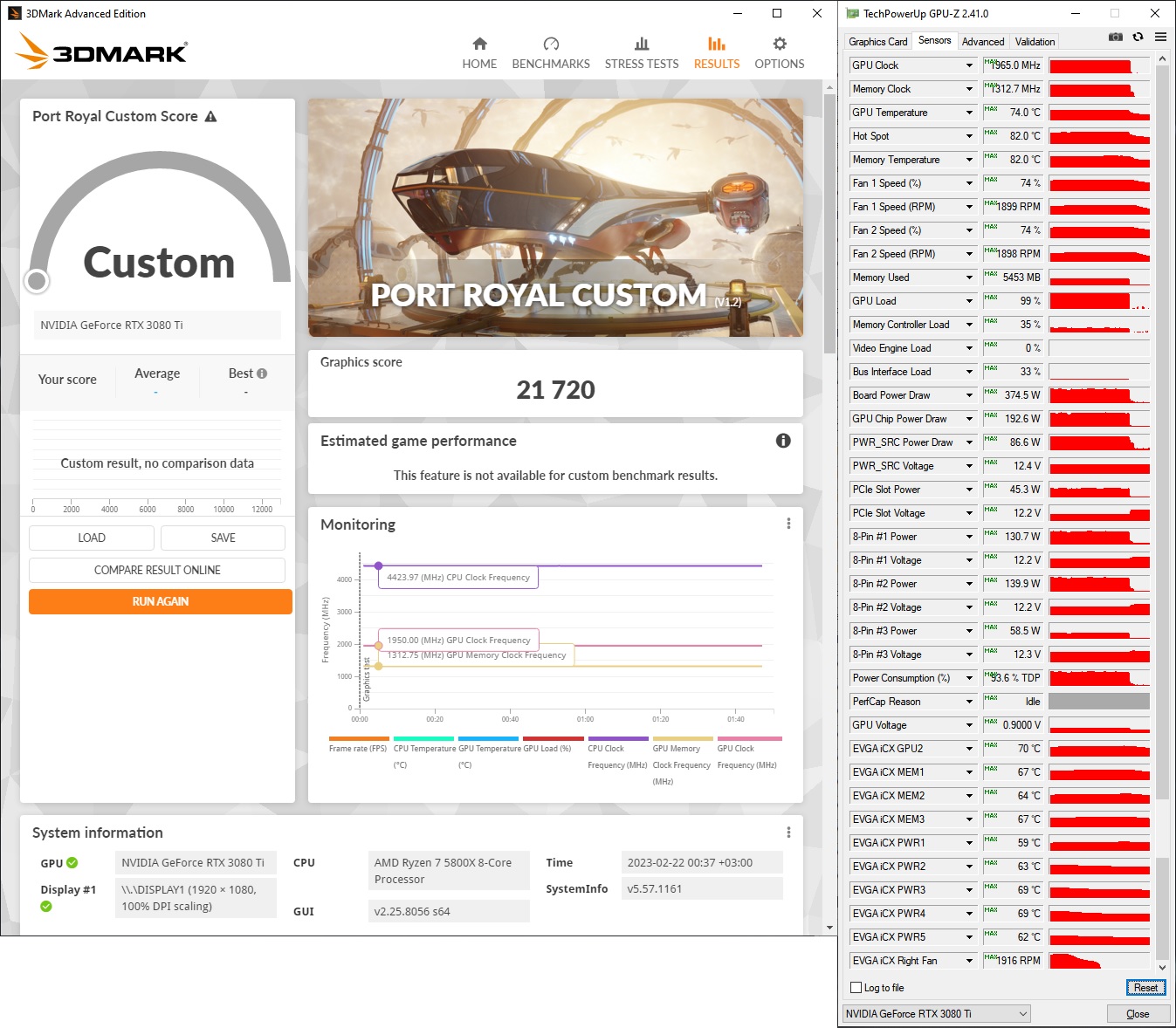Open the EVGA iCX Right Fan sensor dropdown
1176x1028 pixels.
coord(969,961)
